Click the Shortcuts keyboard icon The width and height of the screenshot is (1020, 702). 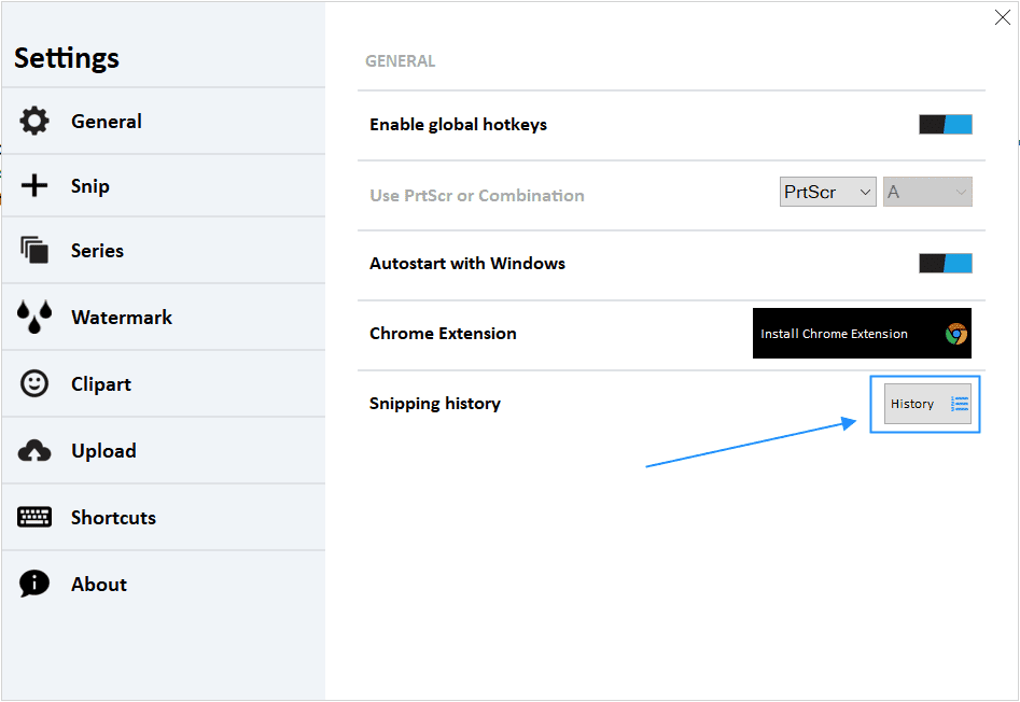click(x=34, y=517)
